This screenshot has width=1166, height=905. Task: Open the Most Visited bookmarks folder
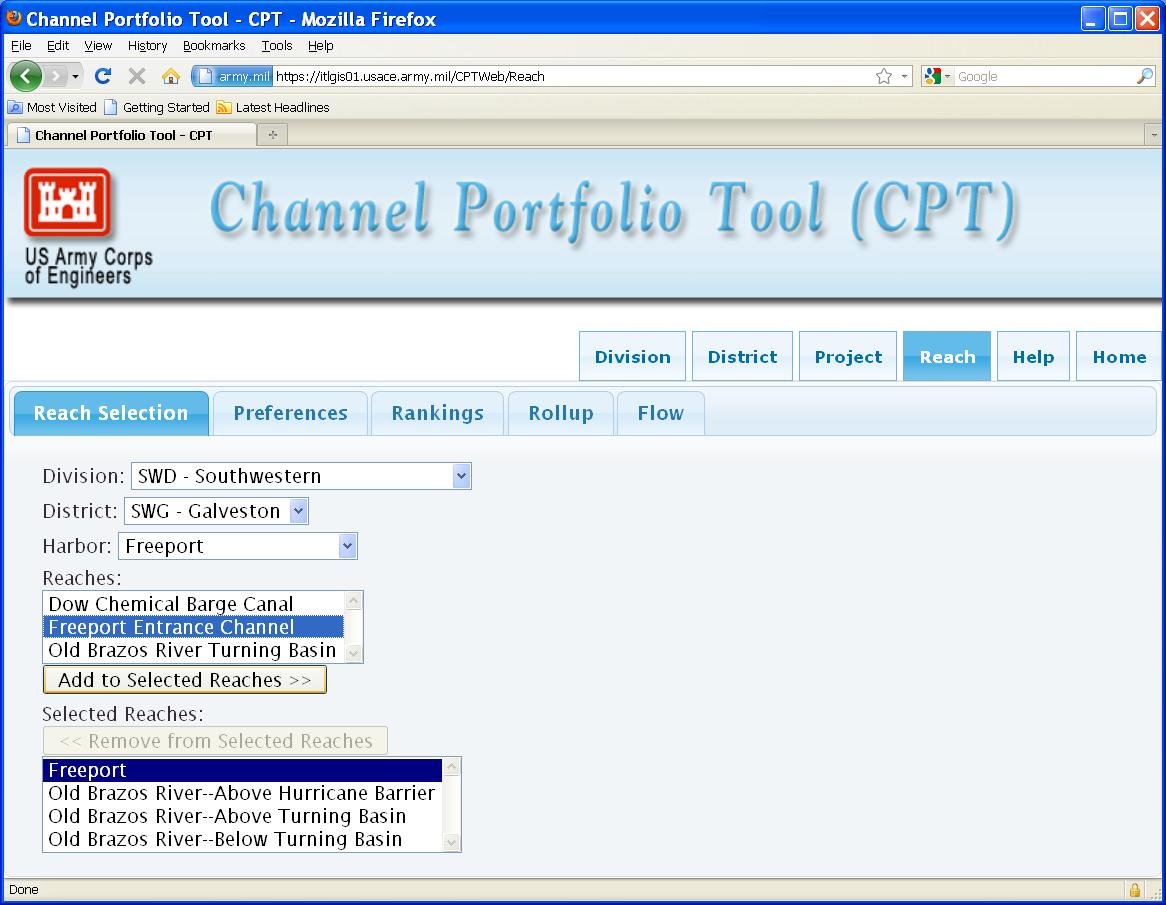[x=52, y=107]
